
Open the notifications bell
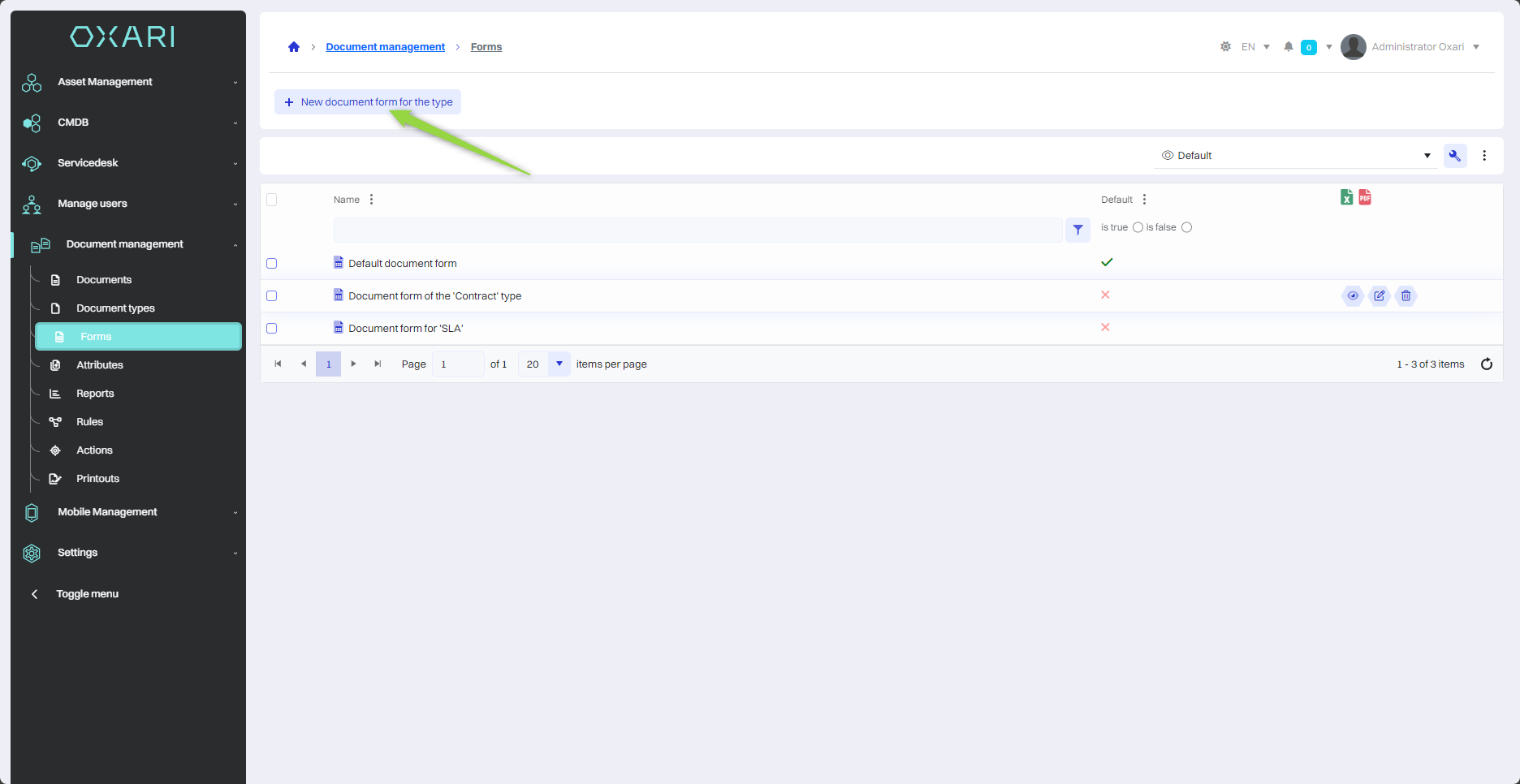(x=1288, y=47)
